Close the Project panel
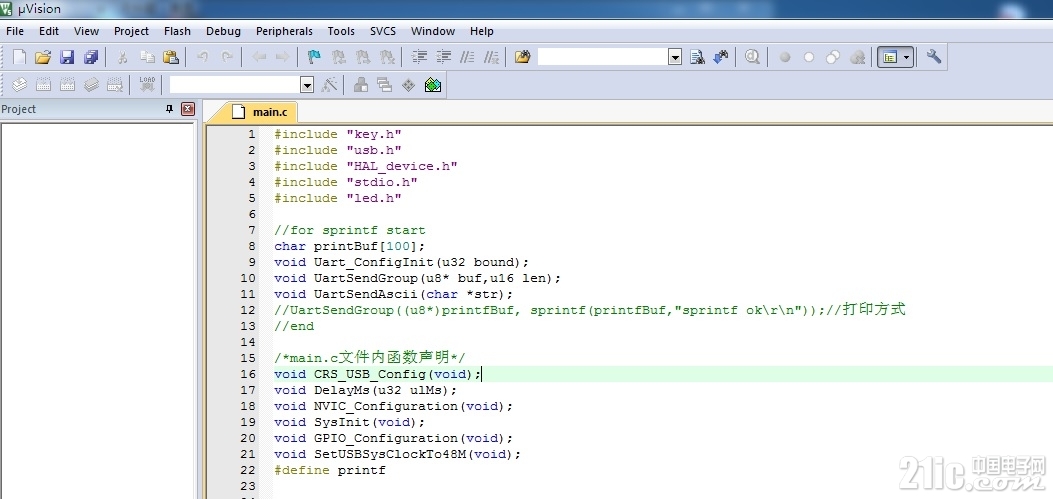The image size is (1053, 499). [x=188, y=109]
